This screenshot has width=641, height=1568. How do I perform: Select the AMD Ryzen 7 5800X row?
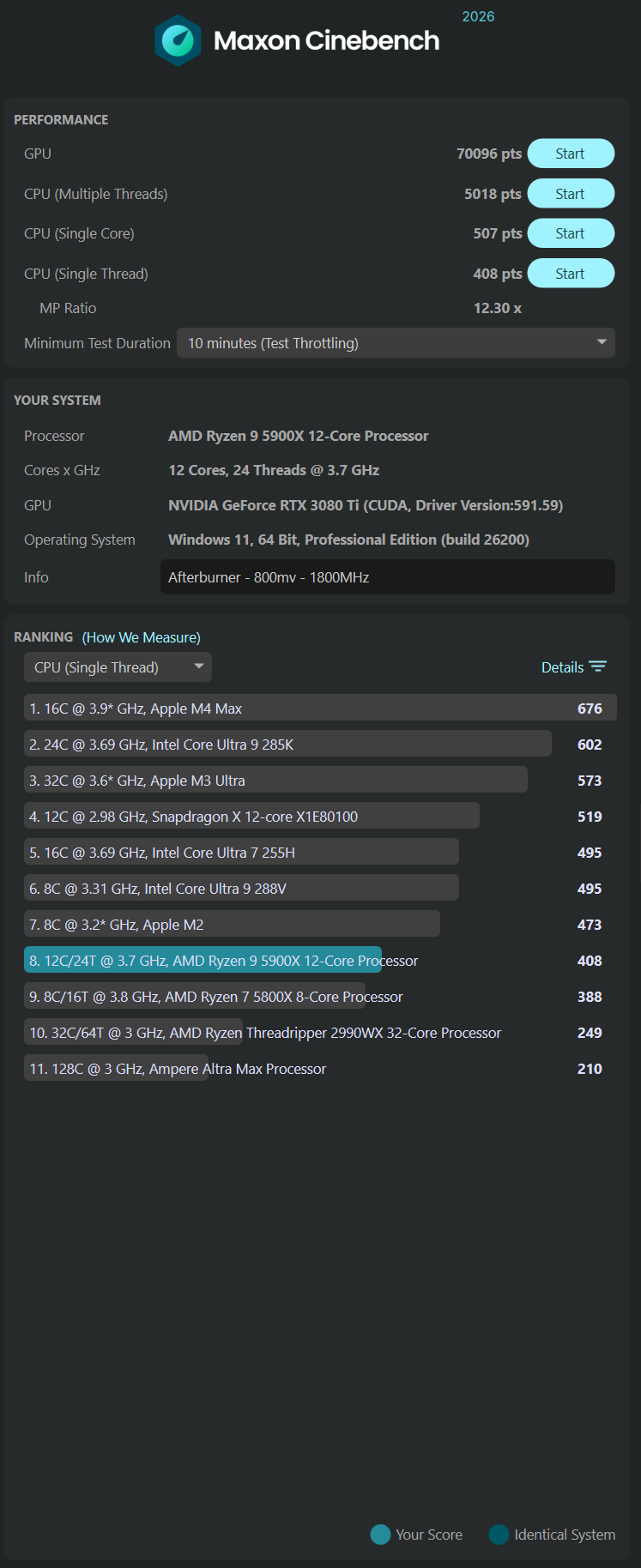[320, 997]
